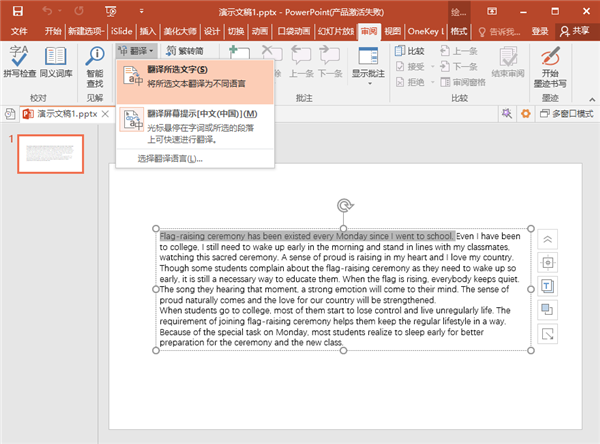600x444 pixels.
Task: Switch to 切换 transitions tab
Action: (x=236, y=31)
